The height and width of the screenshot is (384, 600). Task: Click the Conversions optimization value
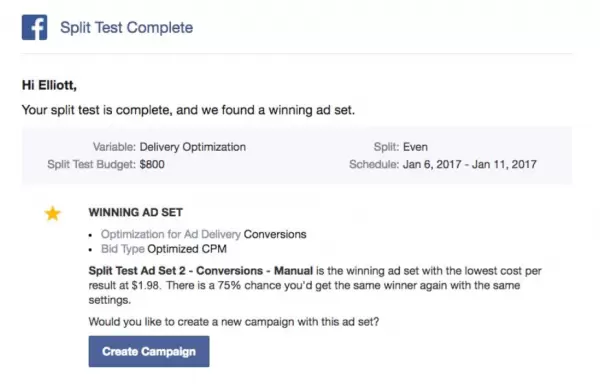[275, 234]
